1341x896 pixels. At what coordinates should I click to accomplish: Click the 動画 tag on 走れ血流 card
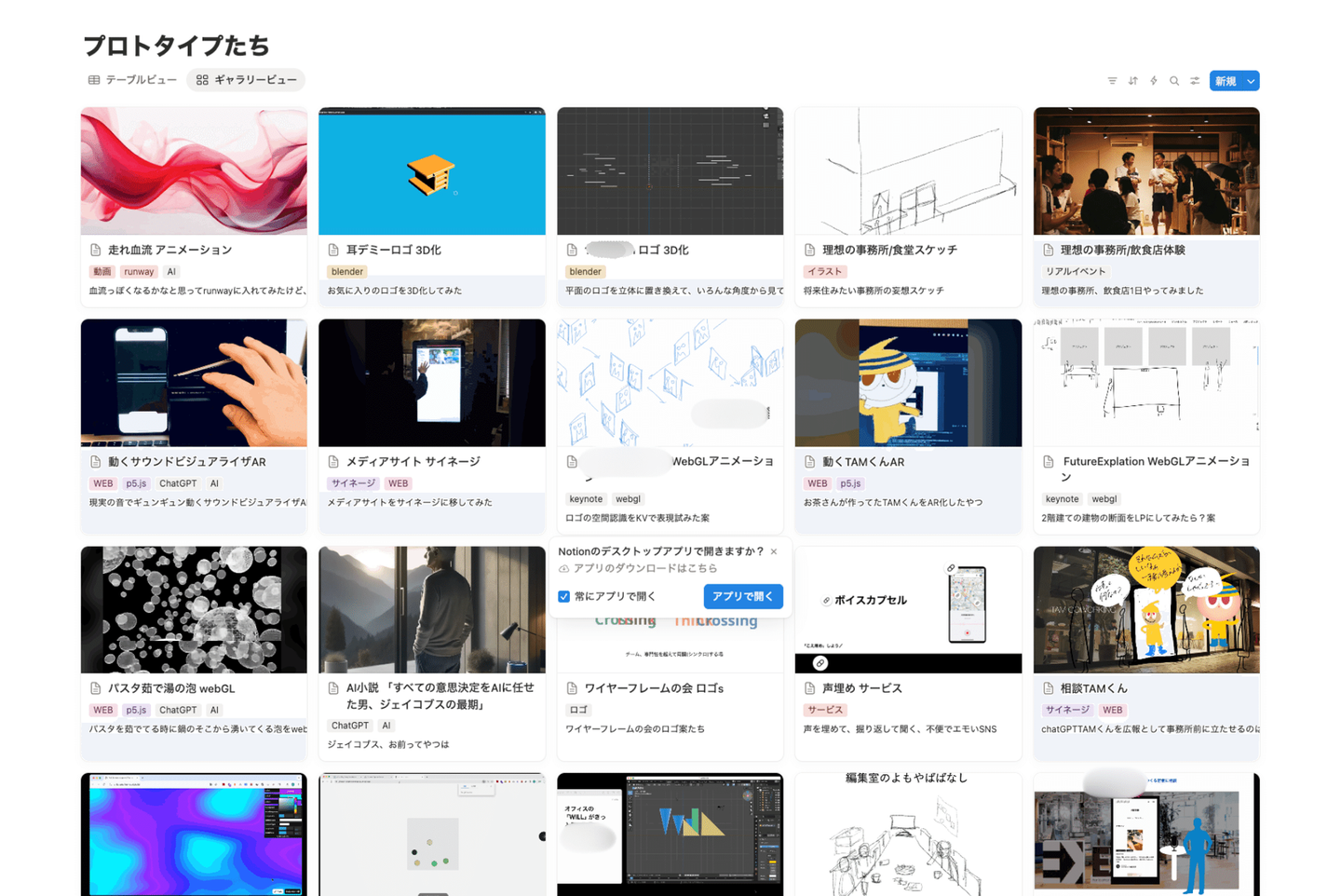[102, 272]
